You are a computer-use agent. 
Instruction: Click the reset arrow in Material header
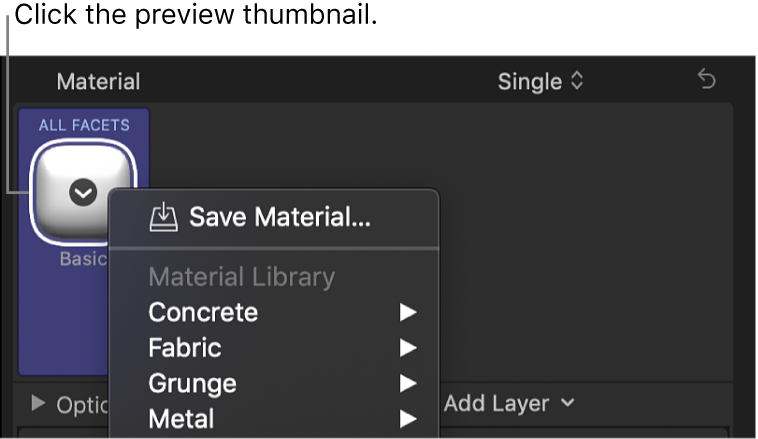coord(707,80)
